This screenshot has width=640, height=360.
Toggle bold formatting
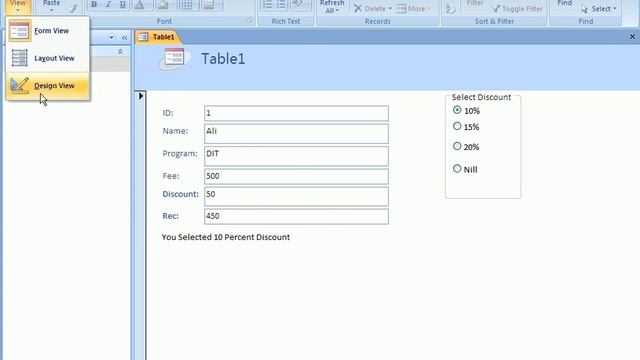tap(94, 5)
